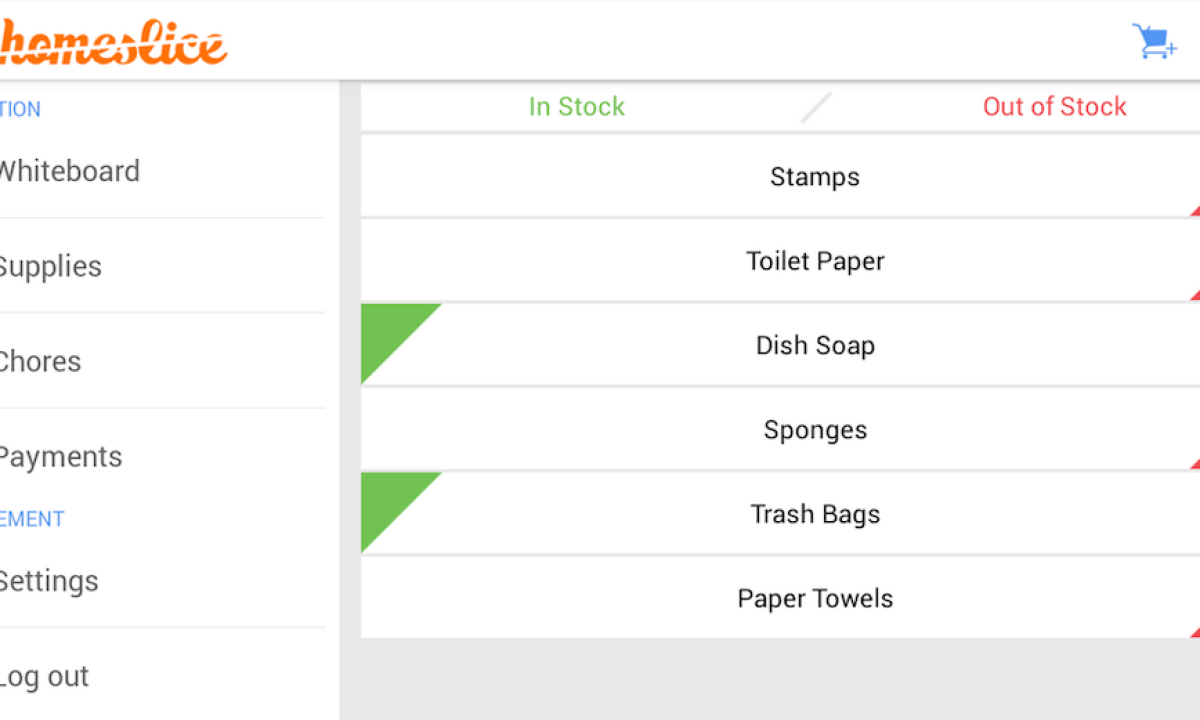The image size is (1200, 720).
Task: Open Settings from the sidebar
Action: click(x=48, y=581)
